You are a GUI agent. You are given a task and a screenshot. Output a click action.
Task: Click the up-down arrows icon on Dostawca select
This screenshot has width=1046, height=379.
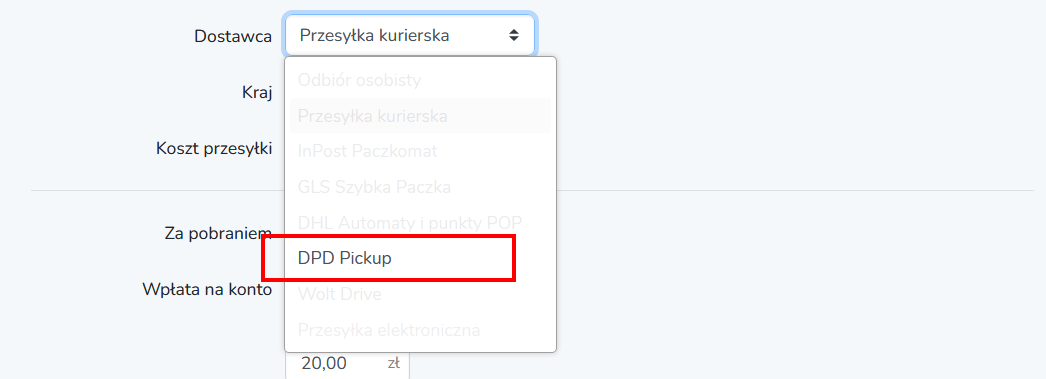pyautogui.click(x=514, y=35)
